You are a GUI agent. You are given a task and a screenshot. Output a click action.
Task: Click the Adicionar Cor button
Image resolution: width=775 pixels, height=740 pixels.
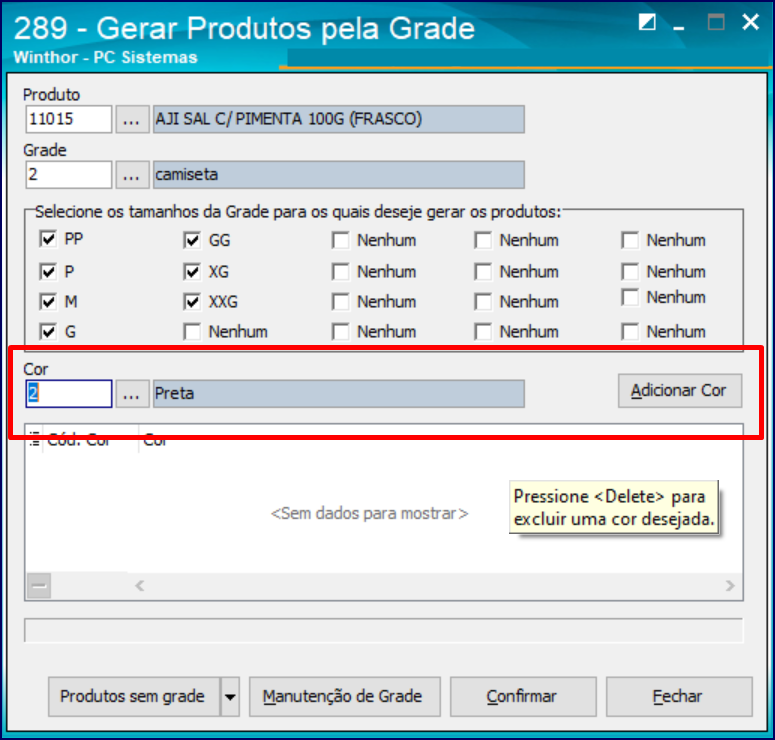point(680,391)
